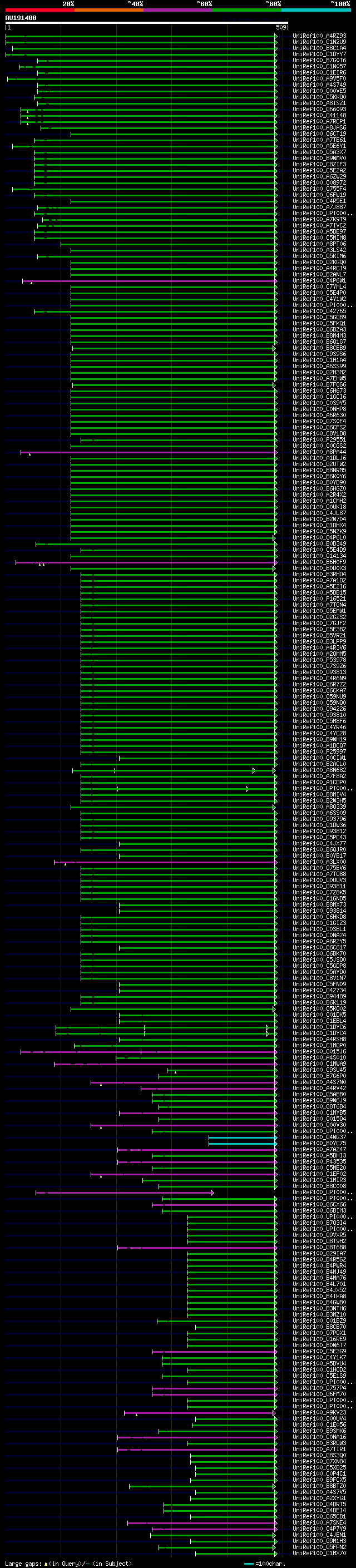Click the green alignment bar for UniRef100_A4RZ93
This screenshot has height=1568, width=356.
[141, 36]
